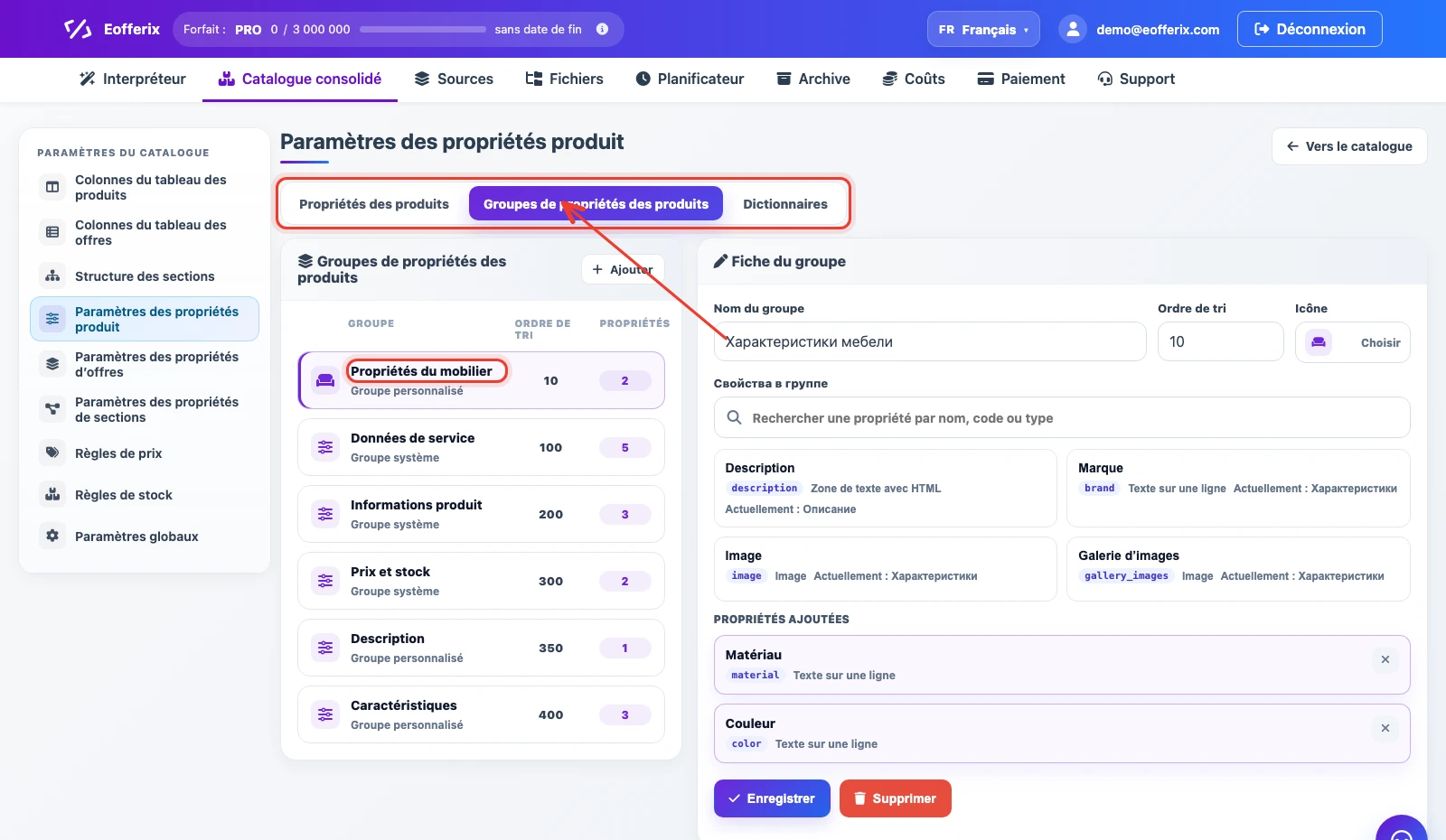
Task: Go to the Sources menu
Action: click(454, 79)
